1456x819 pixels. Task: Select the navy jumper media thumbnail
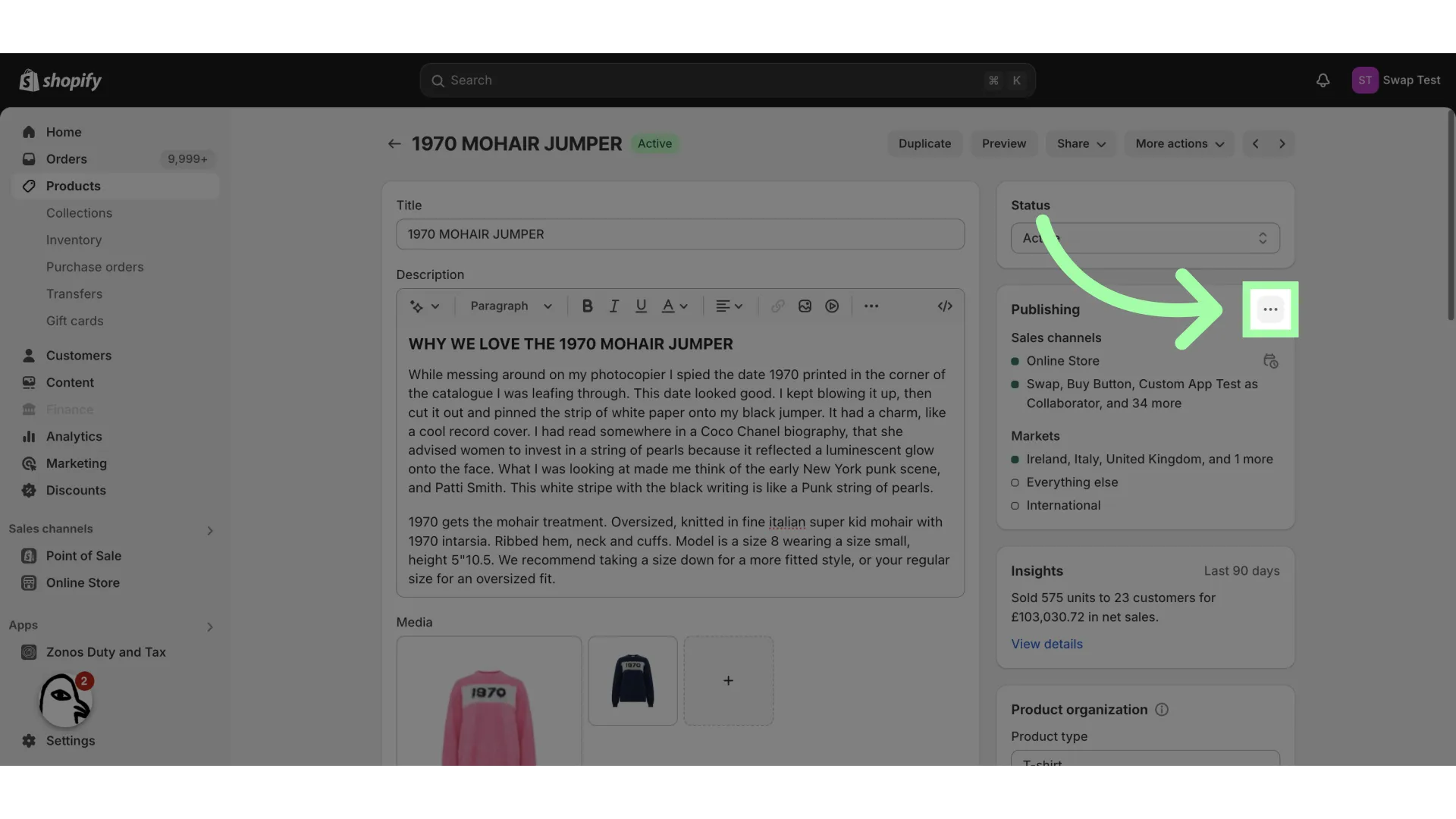click(632, 681)
